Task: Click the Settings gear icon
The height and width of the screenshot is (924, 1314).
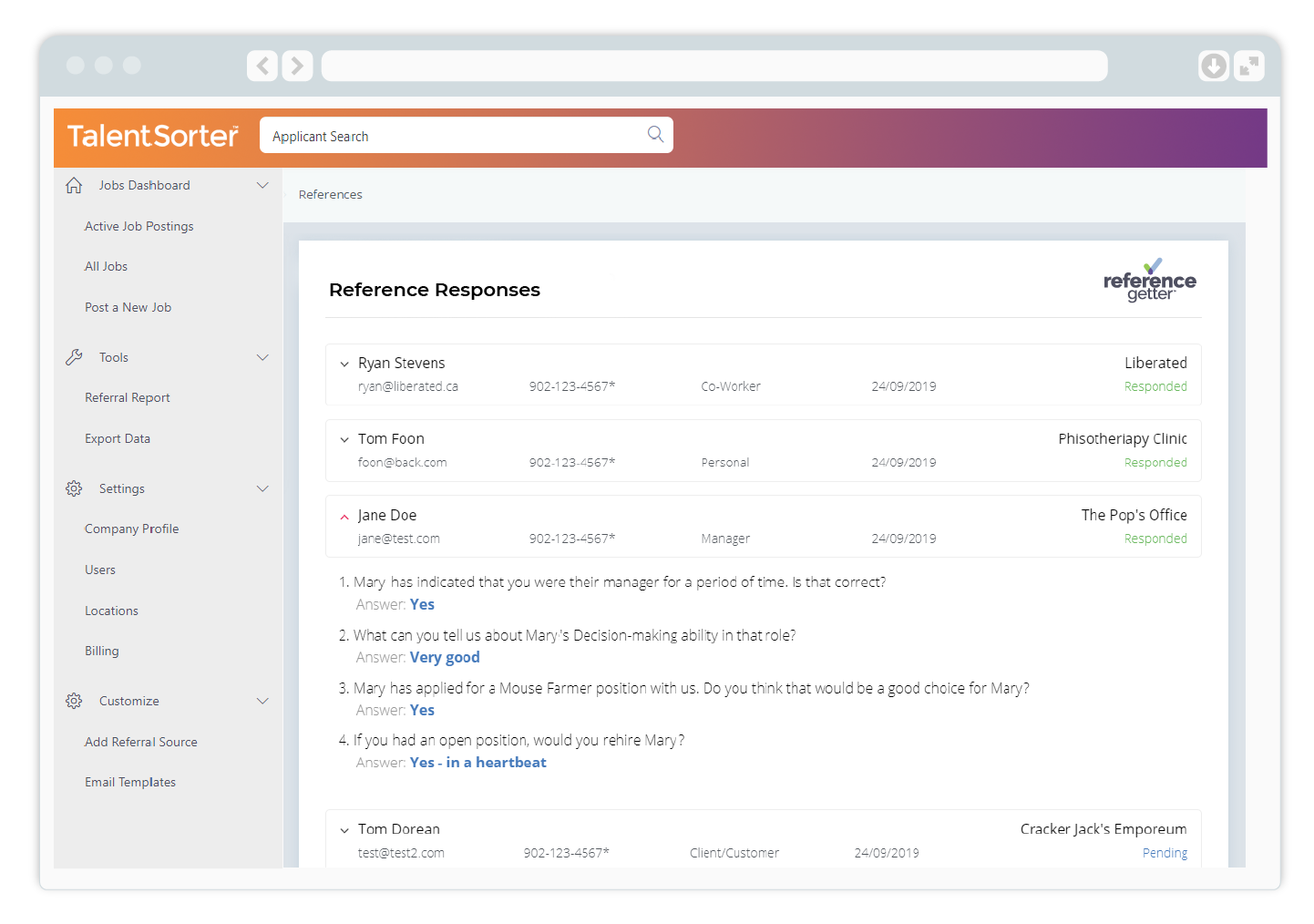Action: point(75,488)
